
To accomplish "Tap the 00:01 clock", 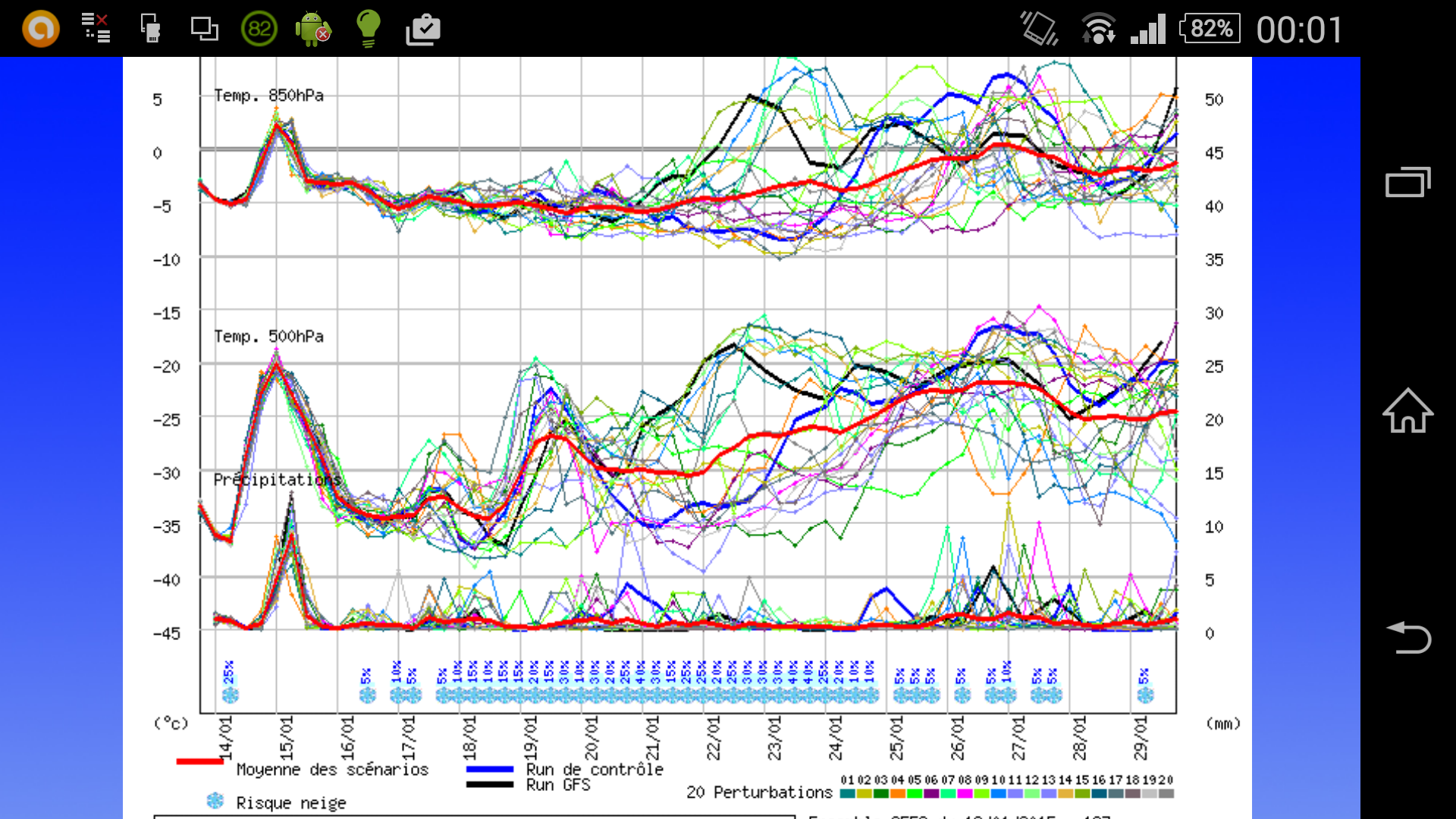I will point(1299,30).
